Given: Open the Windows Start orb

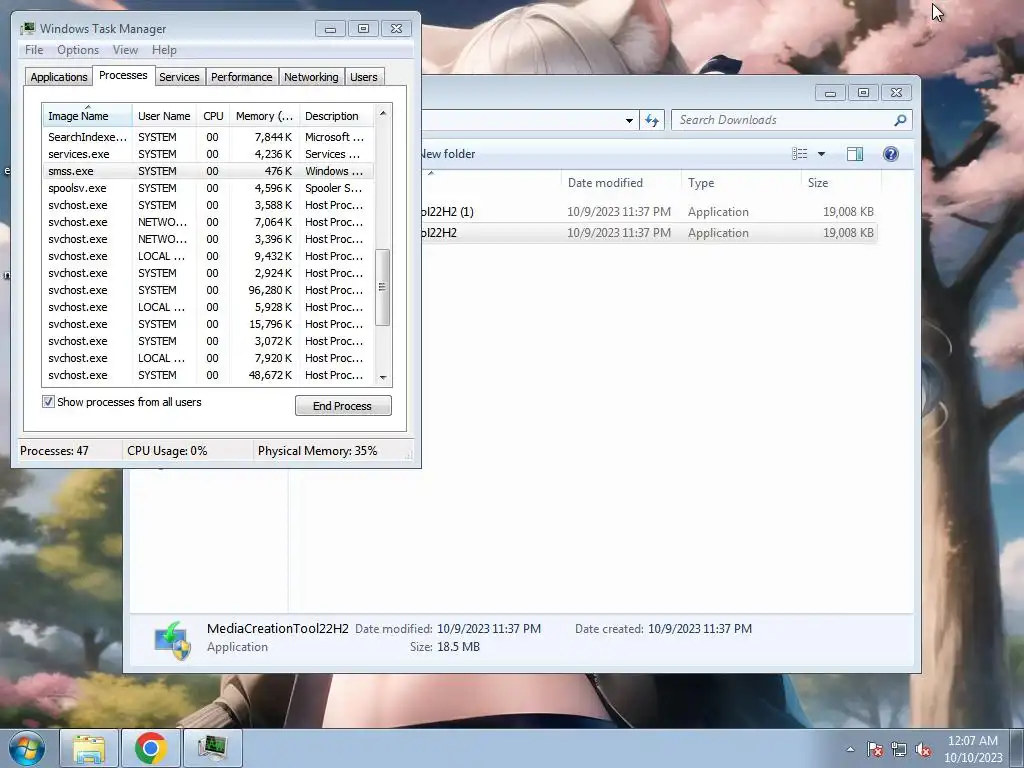Looking at the screenshot, I should tap(27, 748).
